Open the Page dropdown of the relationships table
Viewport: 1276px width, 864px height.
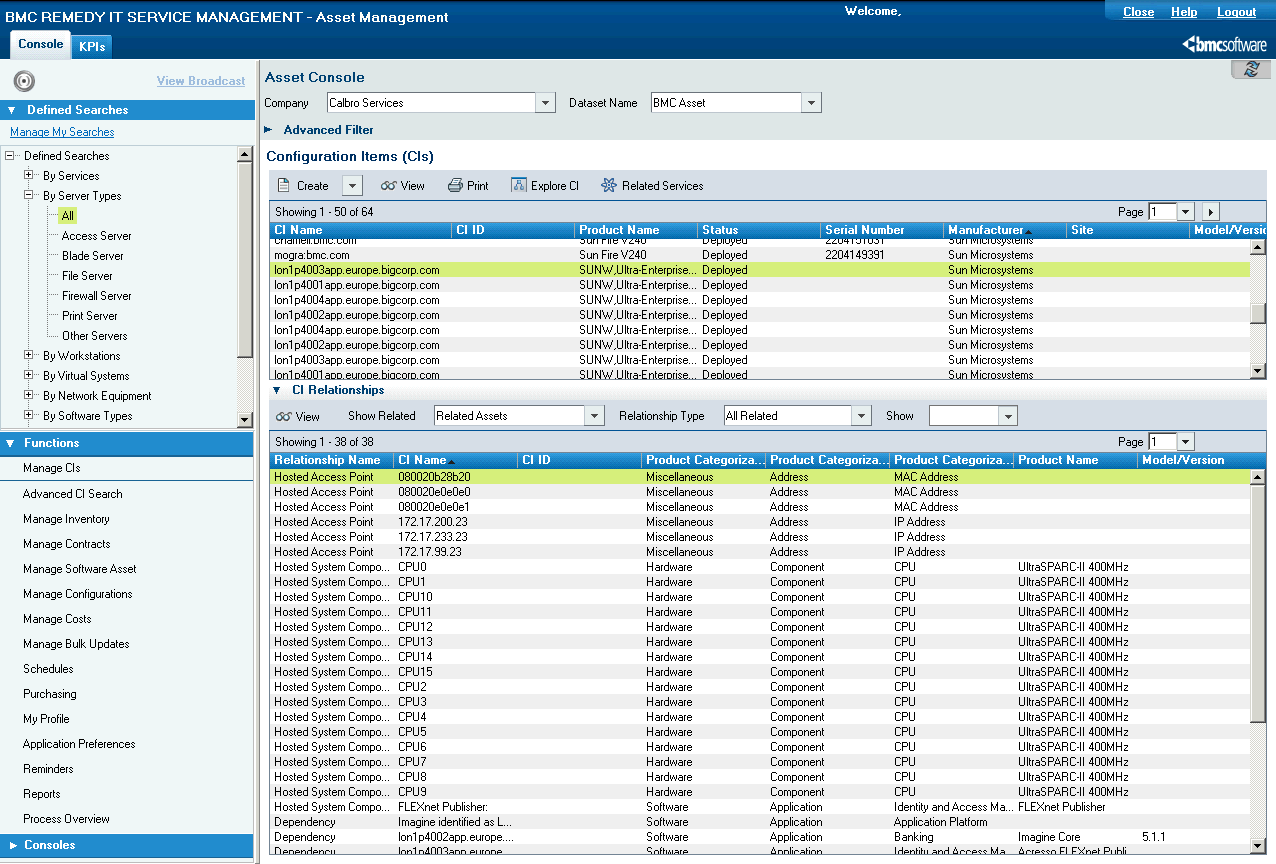[1186, 442]
